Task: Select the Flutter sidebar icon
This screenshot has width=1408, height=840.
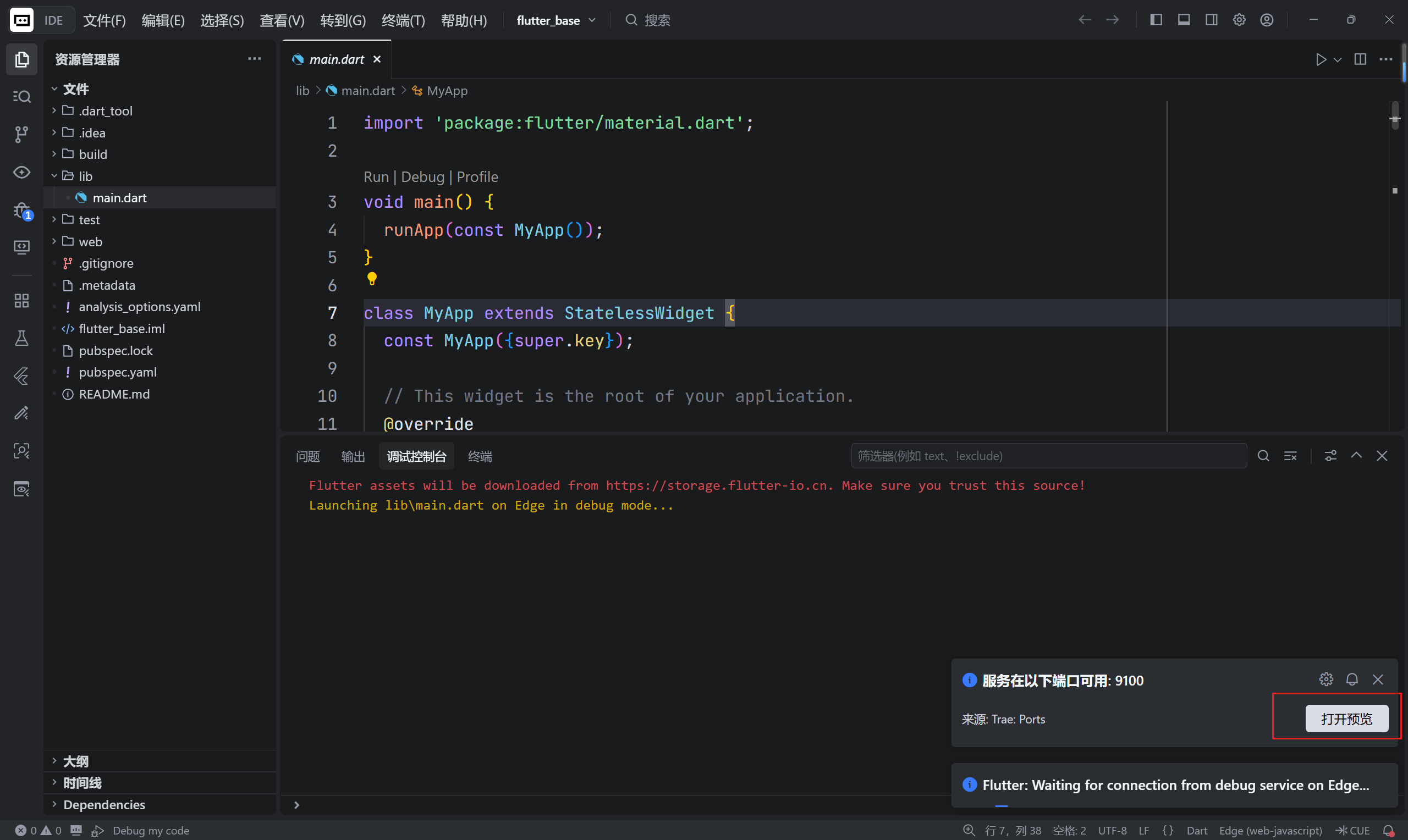Action: 21,376
